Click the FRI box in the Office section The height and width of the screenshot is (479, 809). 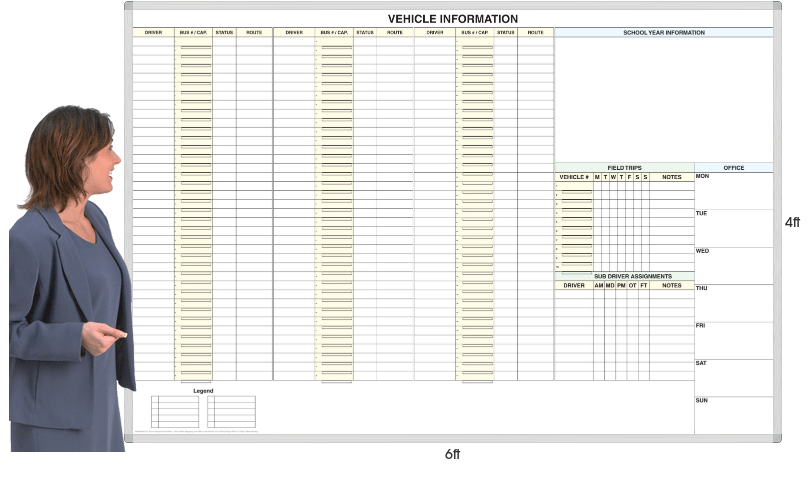[x=733, y=340]
